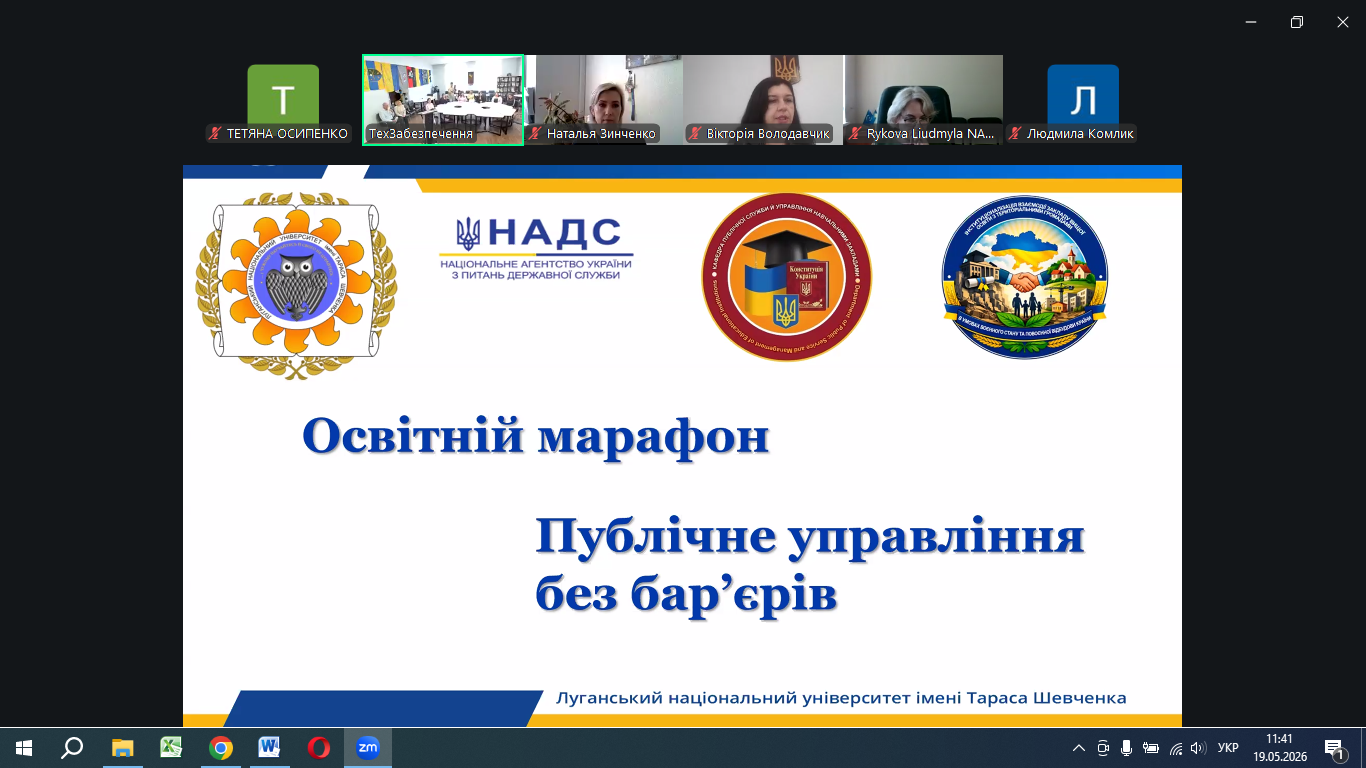Expand the hidden system tray icons chevron
The width and height of the screenshot is (1366, 768).
tap(1078, 748)
